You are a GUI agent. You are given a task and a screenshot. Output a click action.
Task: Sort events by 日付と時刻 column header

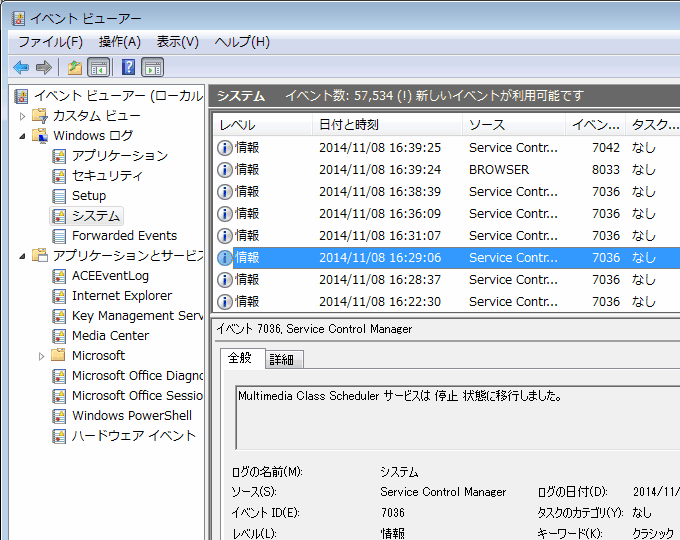348,125
